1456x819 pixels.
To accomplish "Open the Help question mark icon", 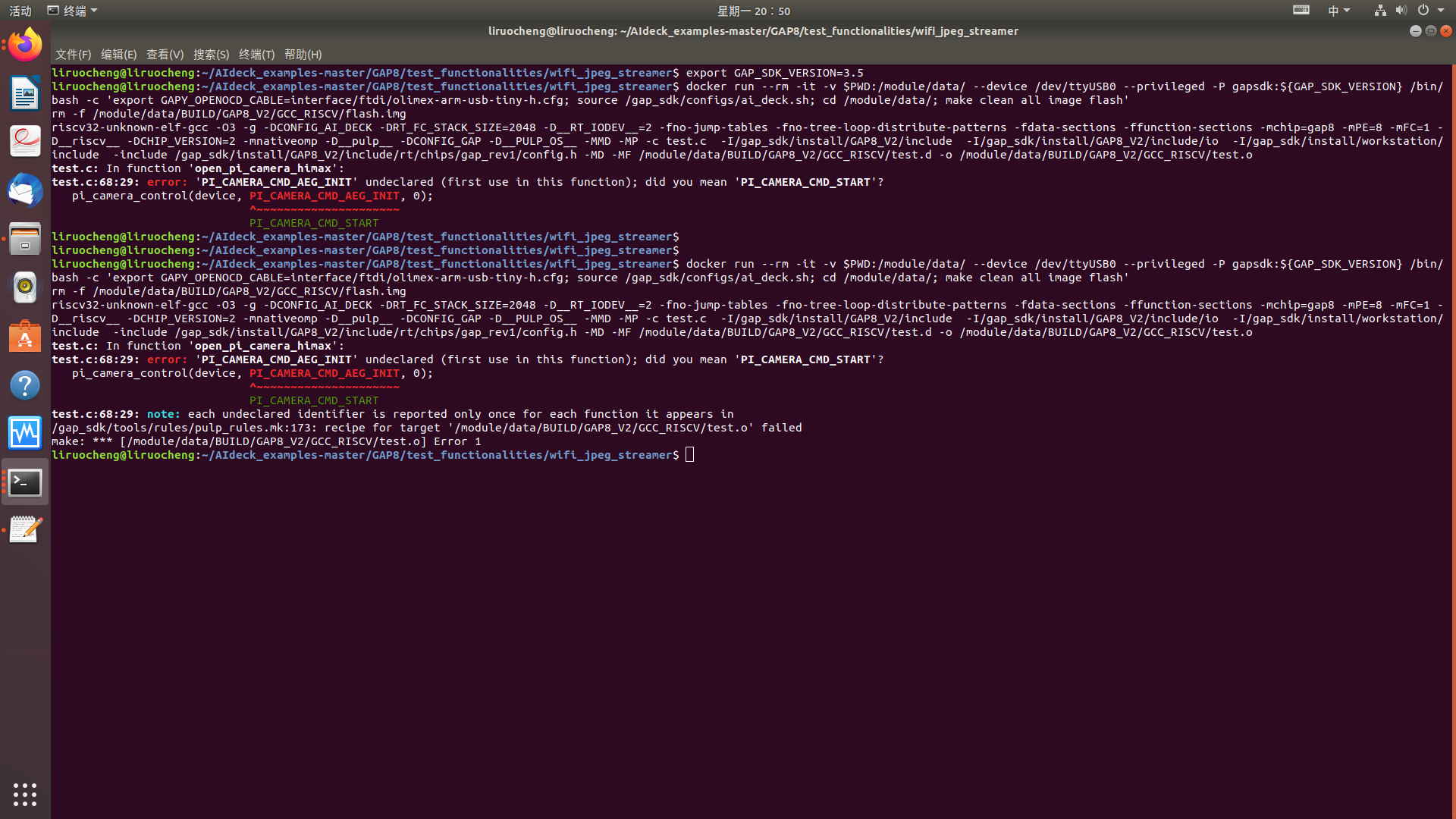I will pos(25,385).
